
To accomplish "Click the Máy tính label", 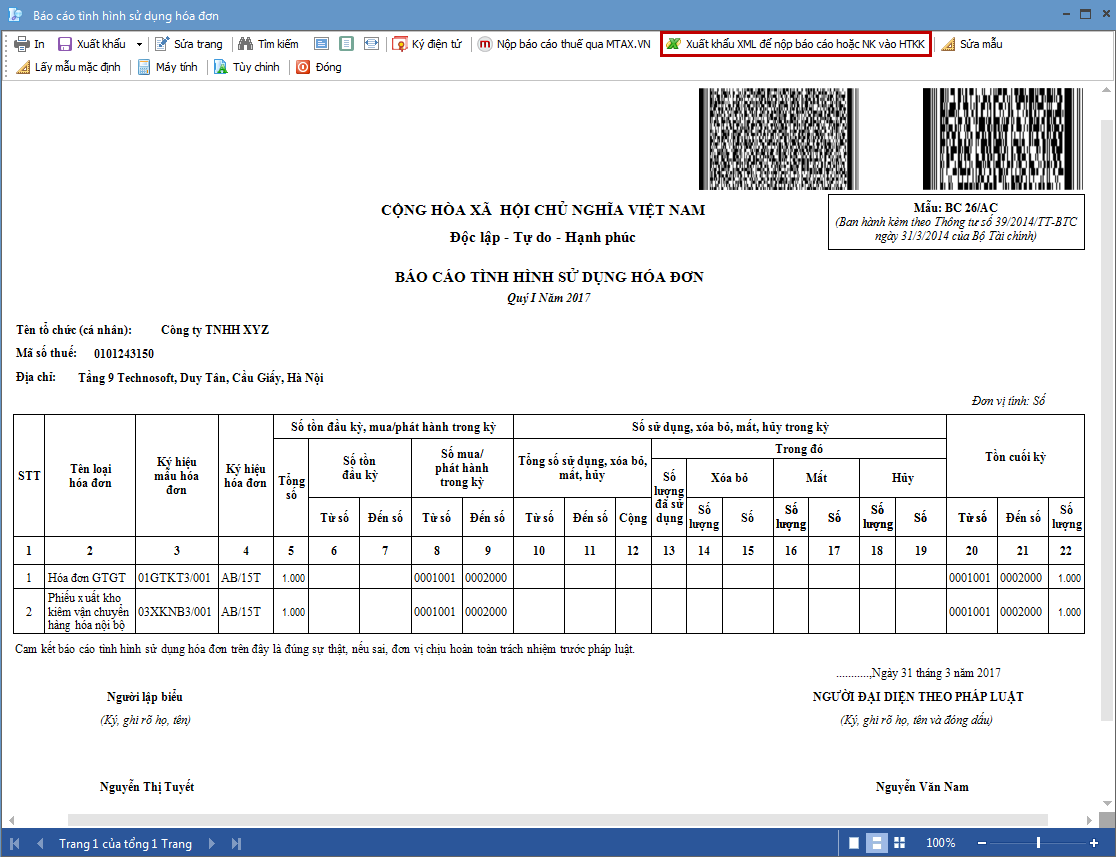I will (177, 67).
